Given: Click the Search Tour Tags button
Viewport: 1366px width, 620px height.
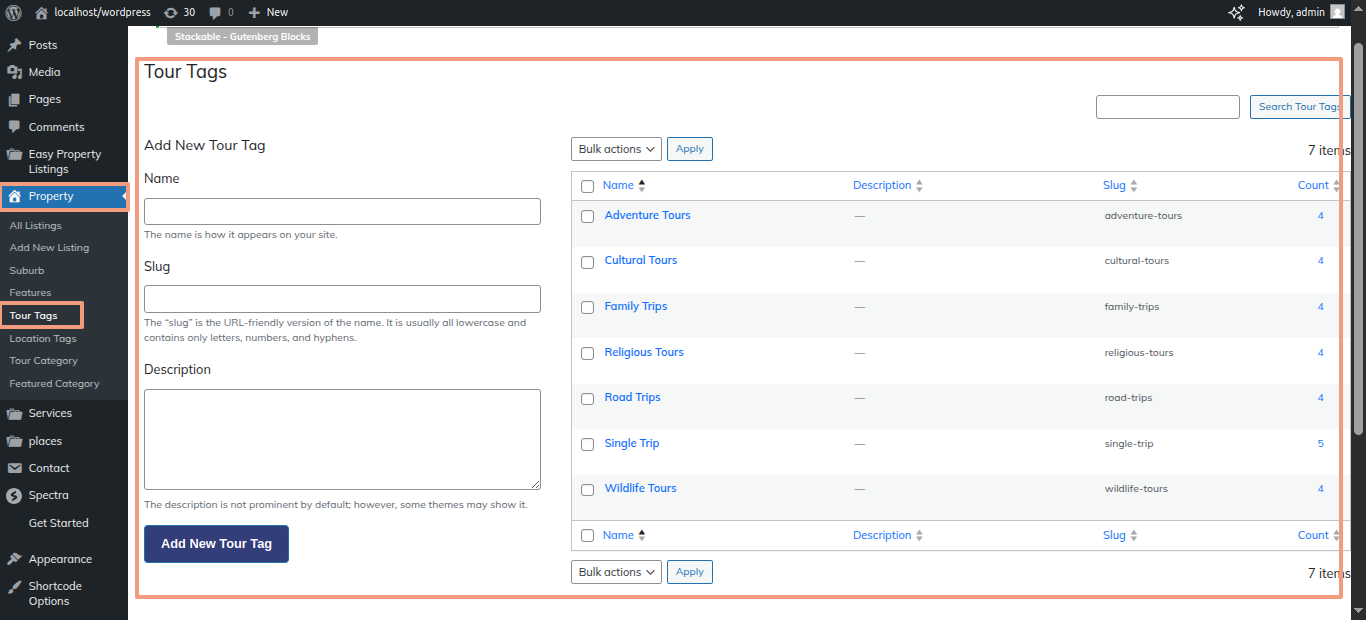Looking at the screenshot, I should pos(1300,107).
